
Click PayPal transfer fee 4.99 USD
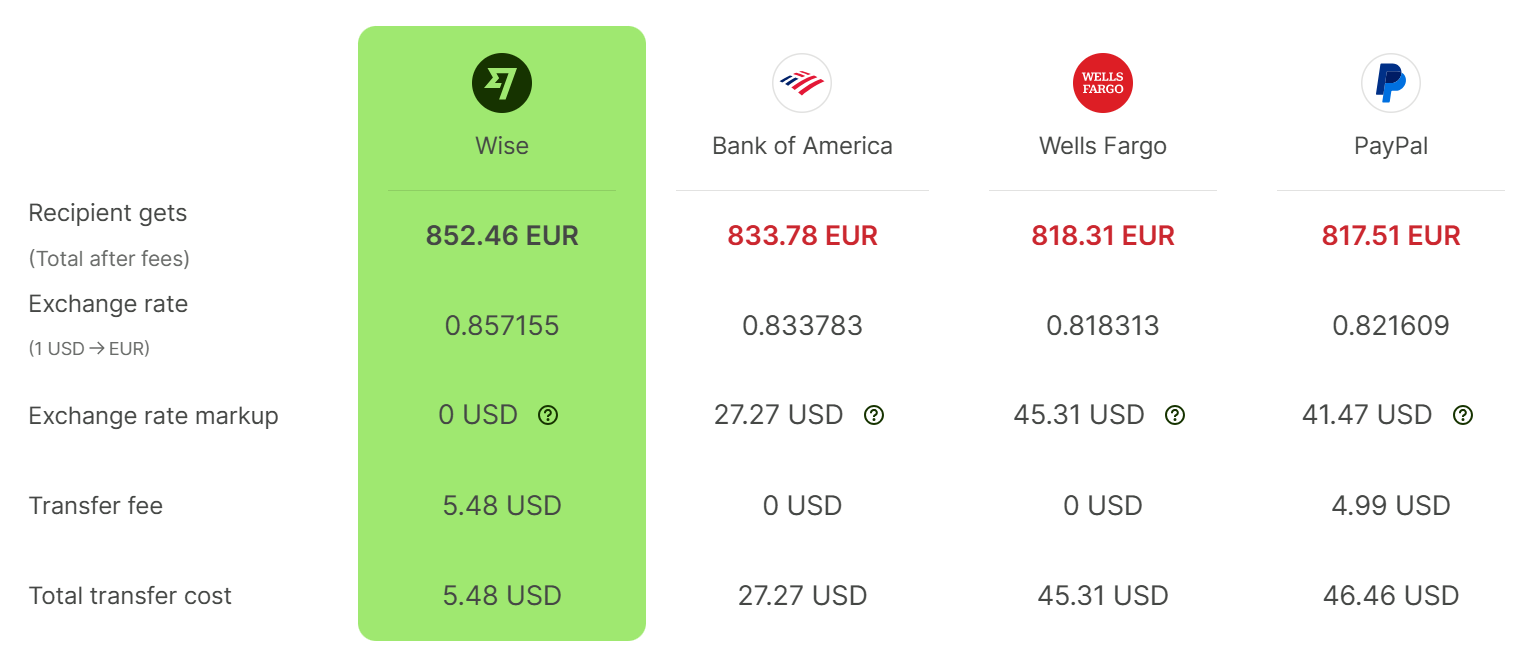tap(1391, 506)
